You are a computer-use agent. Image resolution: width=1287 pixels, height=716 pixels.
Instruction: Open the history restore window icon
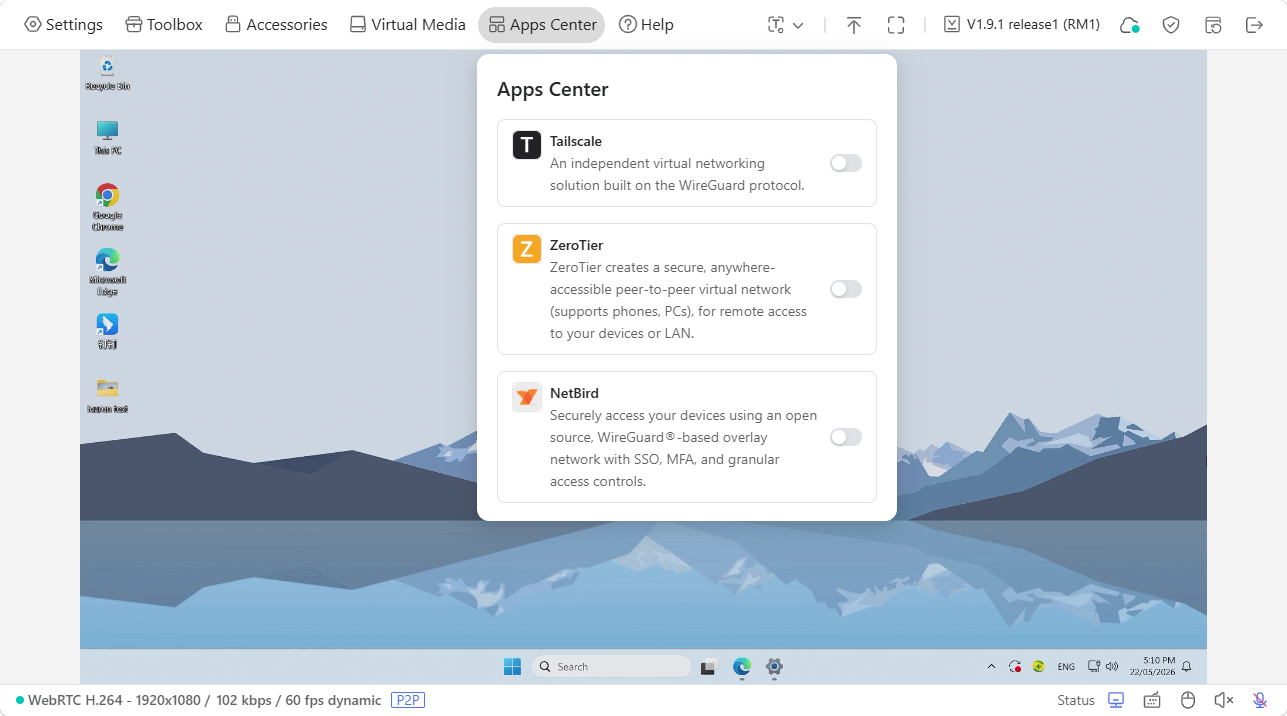tap(1213, 25)
